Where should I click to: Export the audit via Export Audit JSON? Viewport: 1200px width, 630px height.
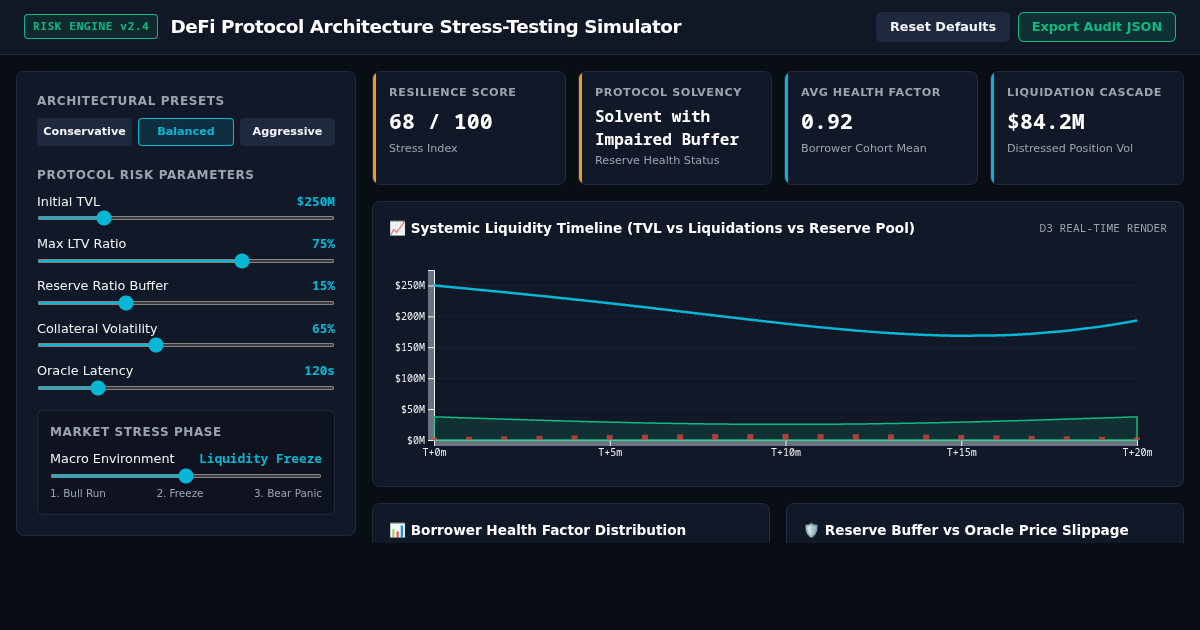(1097, 27)
